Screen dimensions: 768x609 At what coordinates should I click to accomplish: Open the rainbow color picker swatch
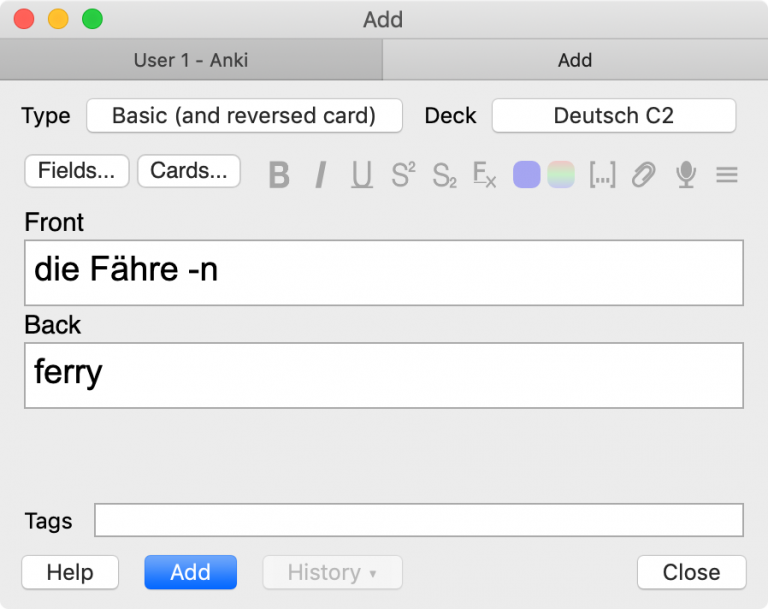coord(561,174)
